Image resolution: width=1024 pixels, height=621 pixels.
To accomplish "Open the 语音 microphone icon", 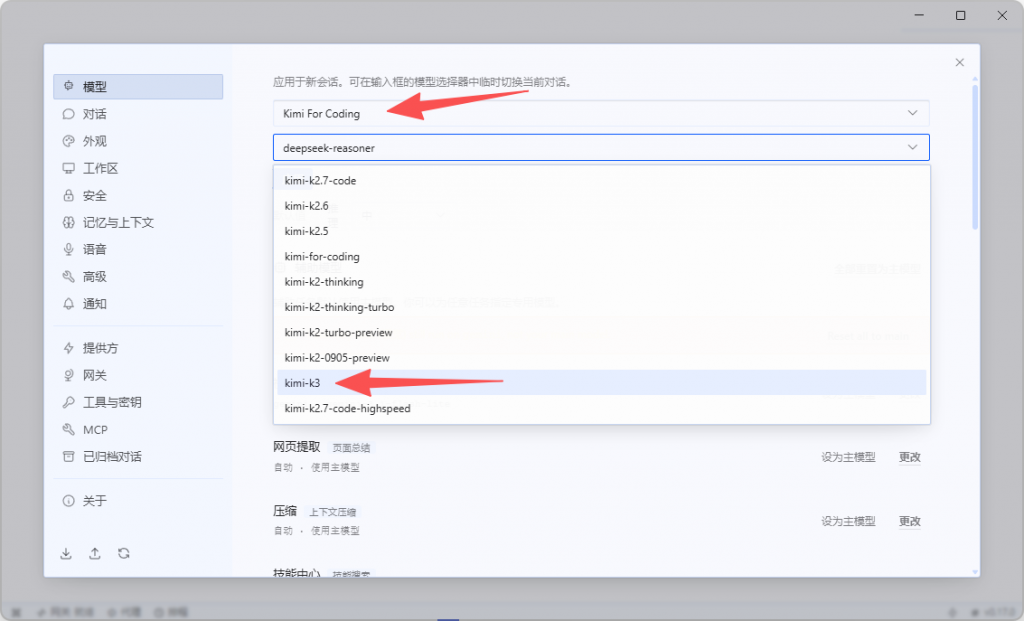I will 69,249.
